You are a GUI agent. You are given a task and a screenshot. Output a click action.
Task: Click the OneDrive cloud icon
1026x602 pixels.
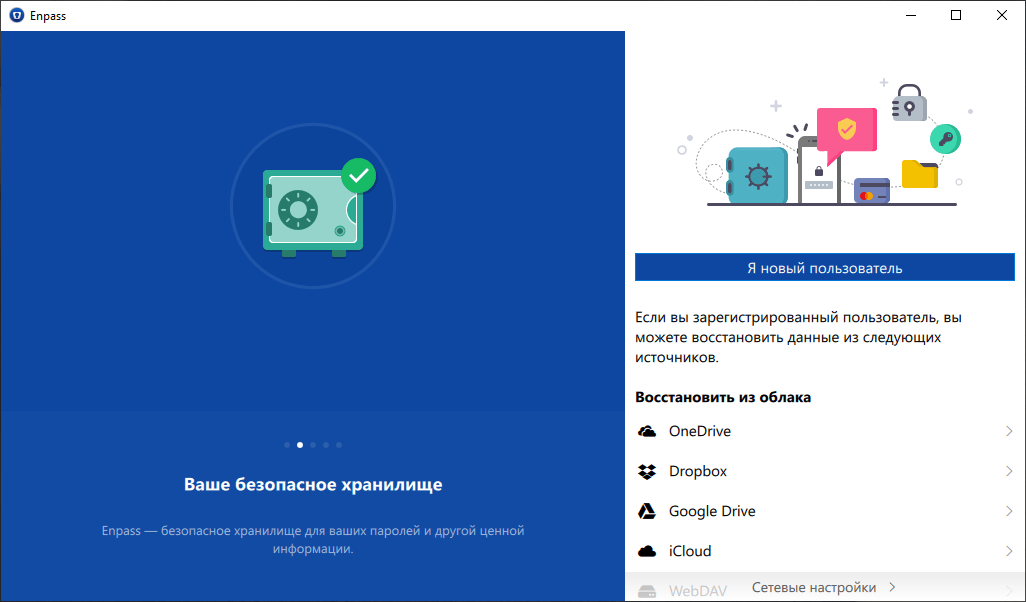click(646, 431)
